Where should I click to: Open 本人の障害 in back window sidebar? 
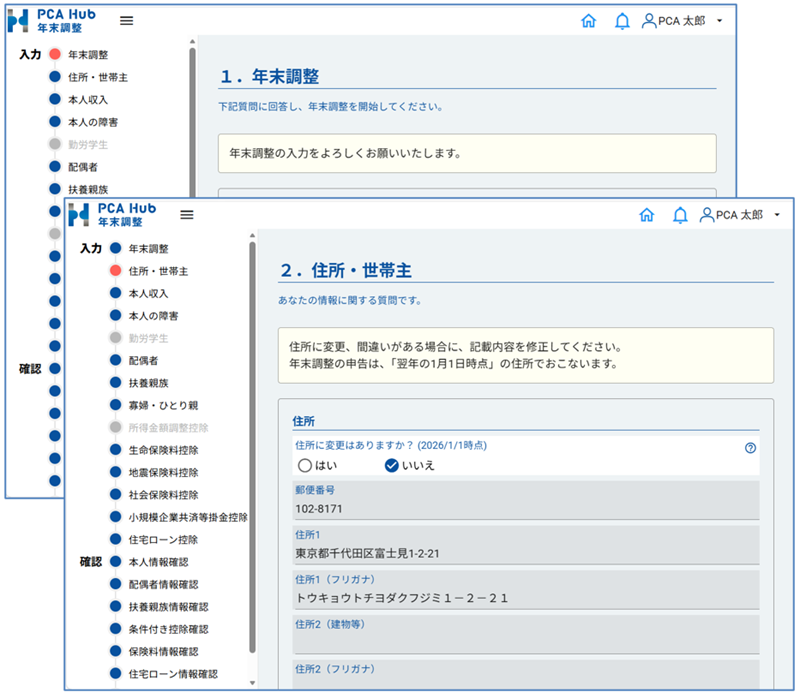click(x=93, y=122)
